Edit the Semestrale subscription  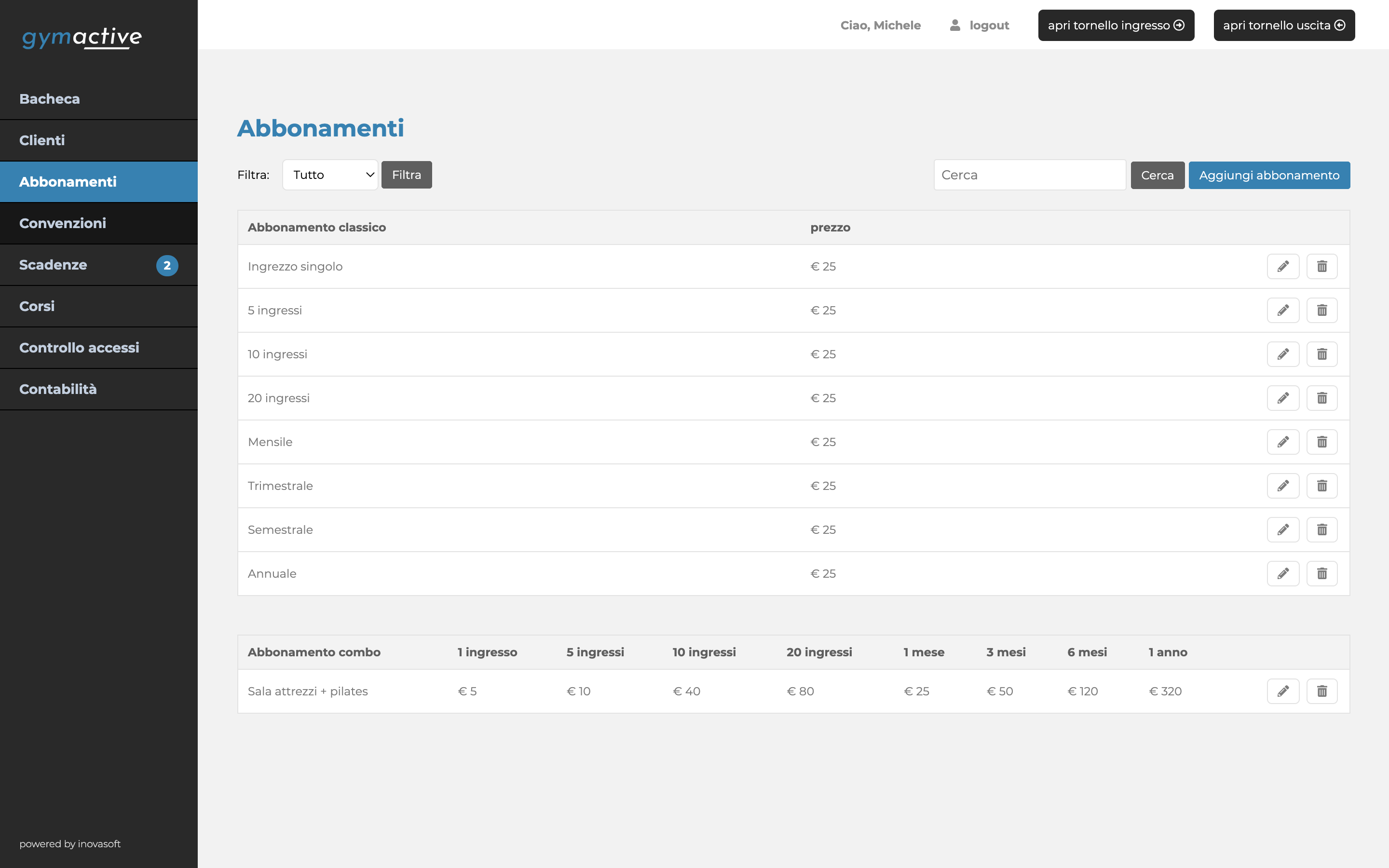click(x=1283, y=530)
